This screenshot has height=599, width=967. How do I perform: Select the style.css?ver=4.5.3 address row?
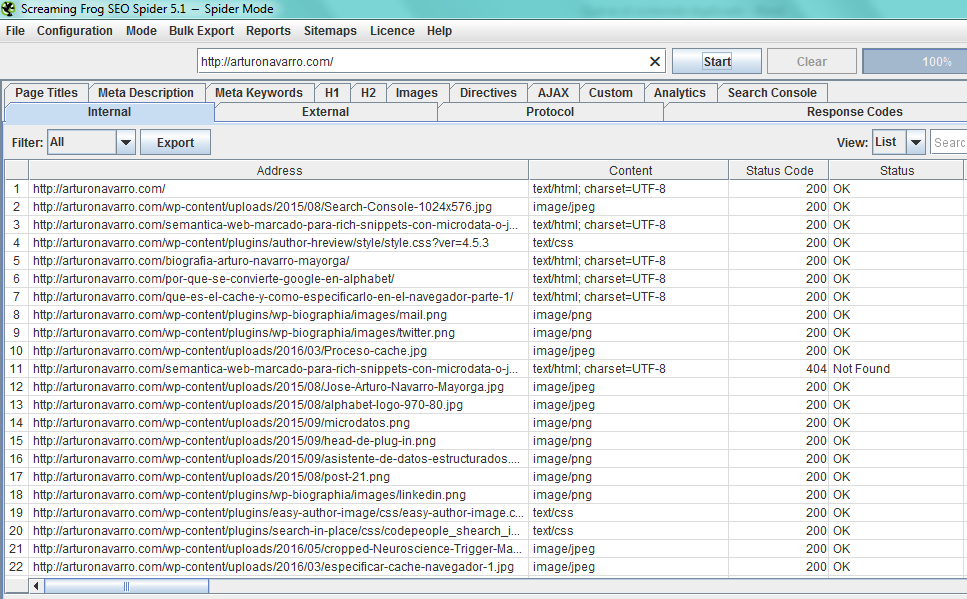[279, 242]
